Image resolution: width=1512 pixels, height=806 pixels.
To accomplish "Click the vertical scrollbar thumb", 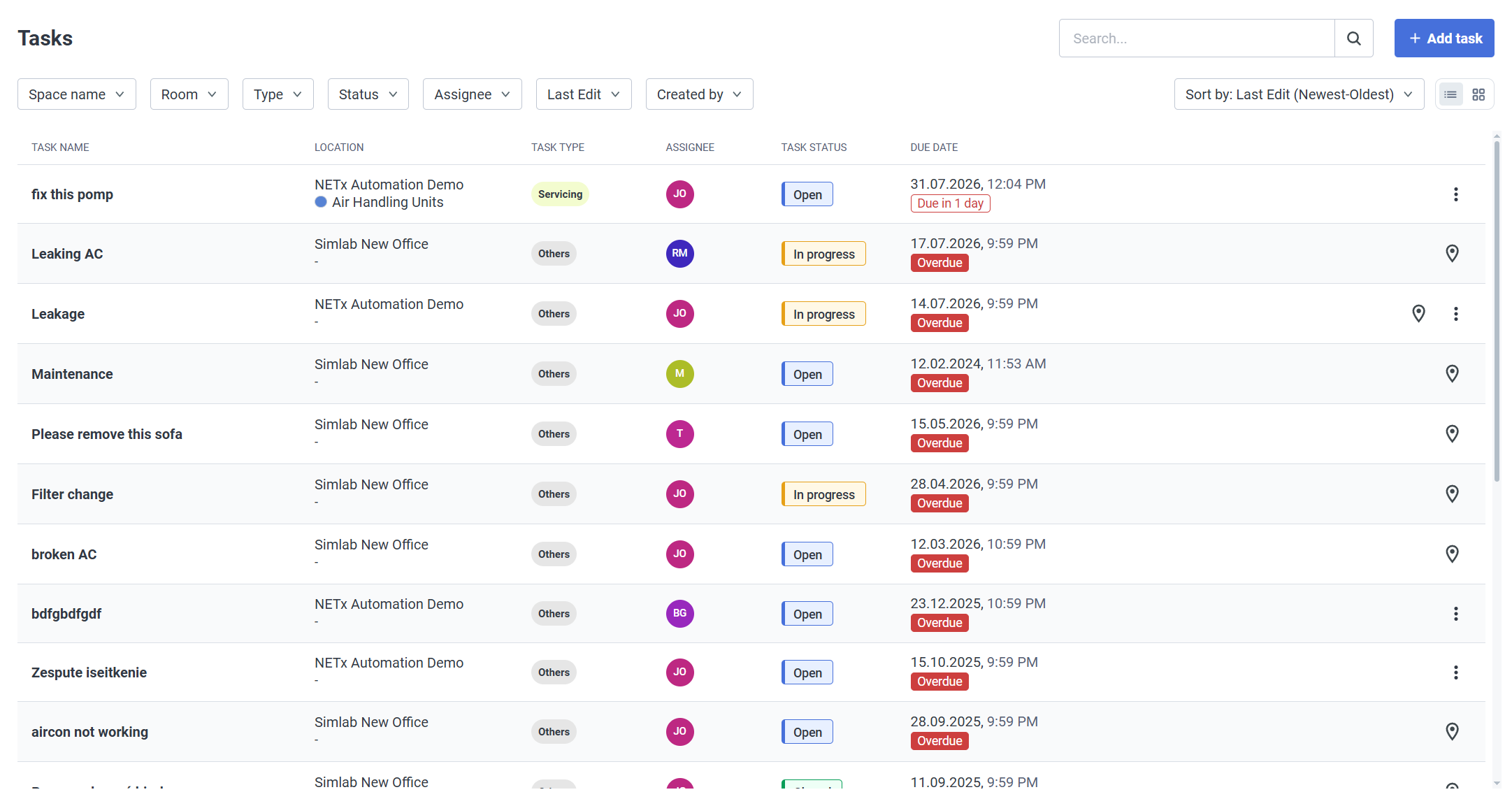I will click(1497, 311).
